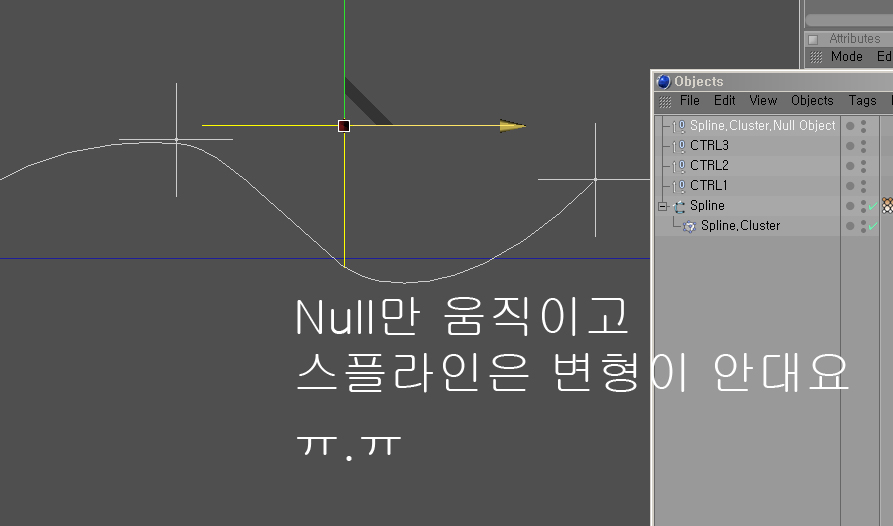
Task: Select Spline.Cluster.Null Object in object list
Action: [763, 126]
